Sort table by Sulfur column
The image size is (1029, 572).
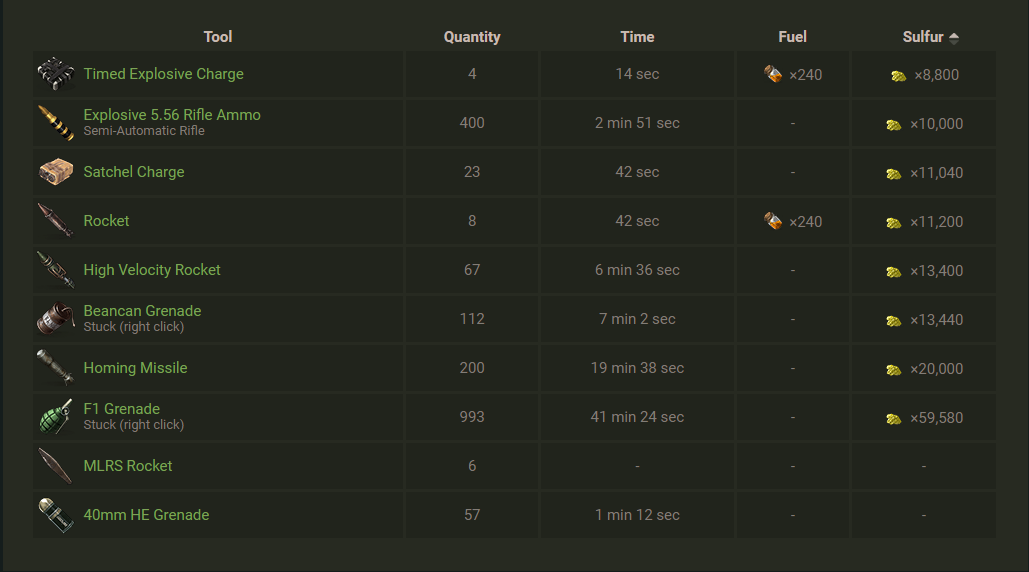923,37
